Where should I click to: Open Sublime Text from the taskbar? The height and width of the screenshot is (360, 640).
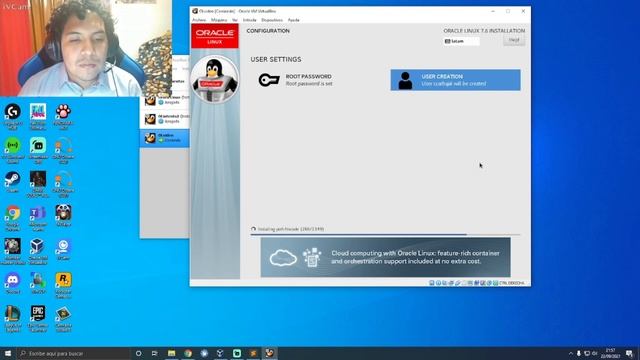(253, 353)
